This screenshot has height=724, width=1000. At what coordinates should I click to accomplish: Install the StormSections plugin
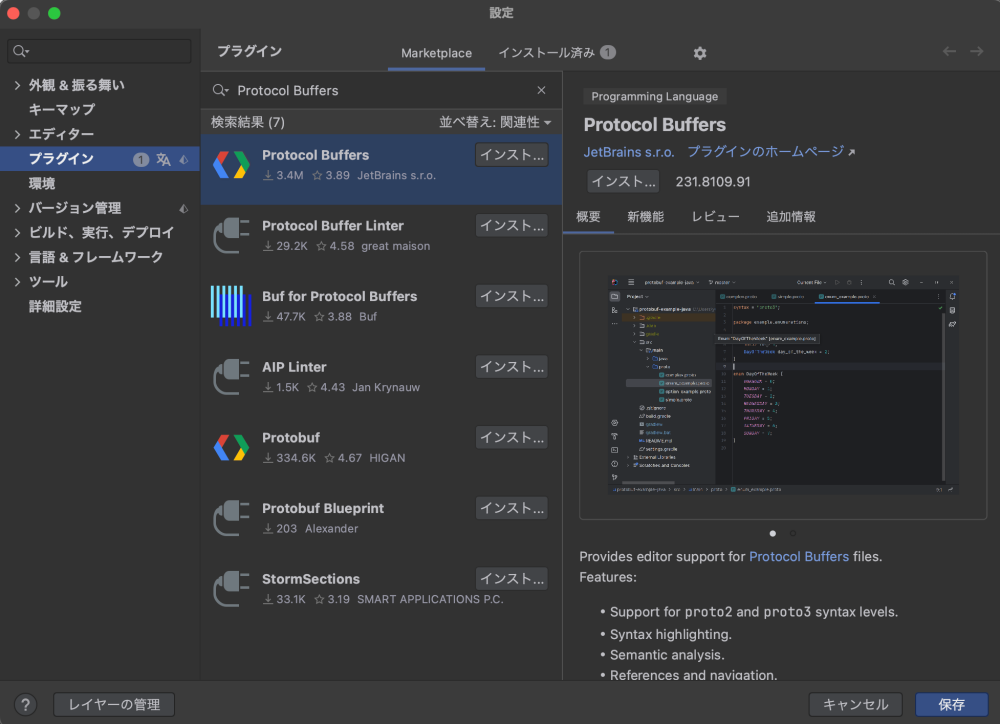[511, 579]
